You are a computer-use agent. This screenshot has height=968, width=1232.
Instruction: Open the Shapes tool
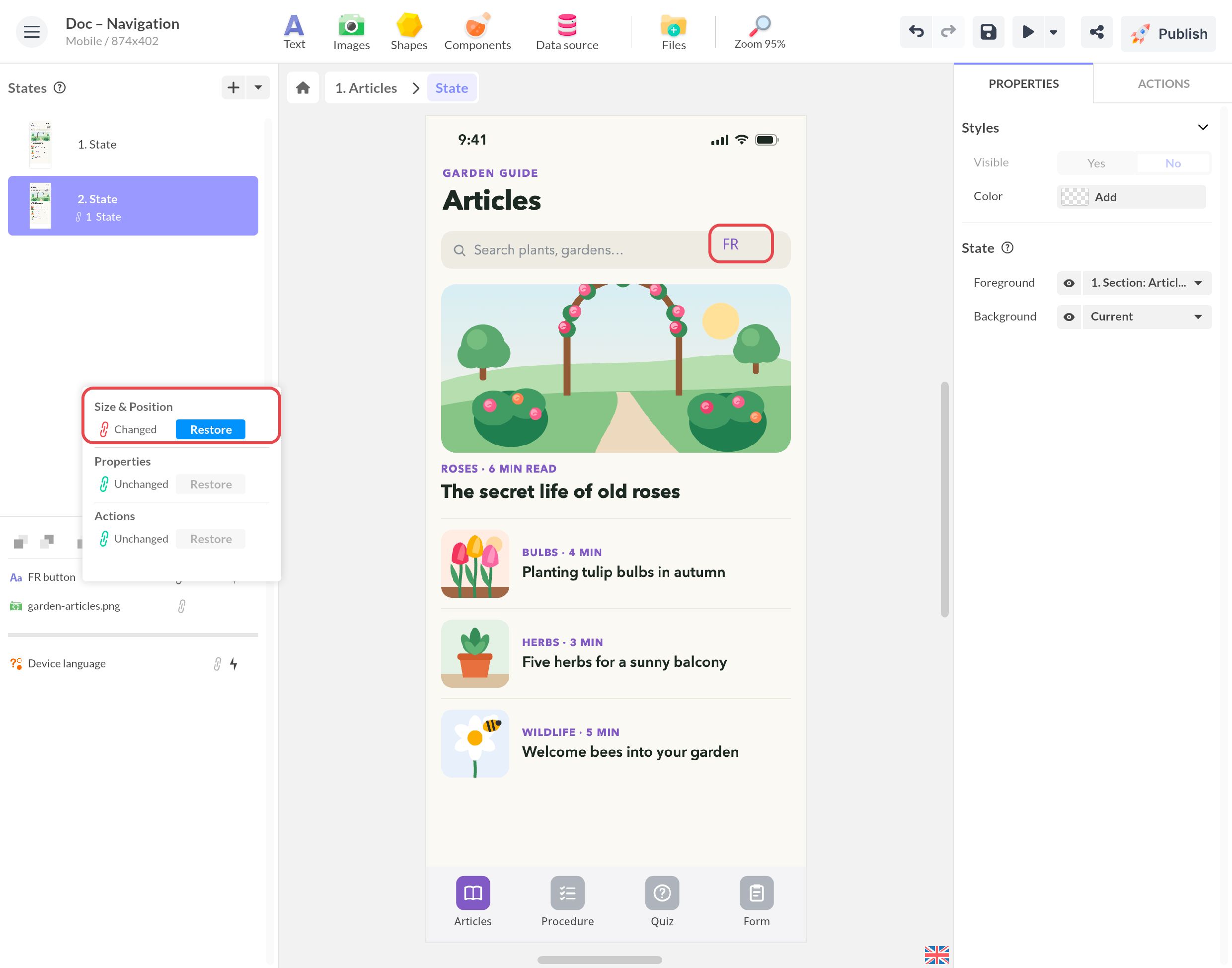[x=409, y=32]
